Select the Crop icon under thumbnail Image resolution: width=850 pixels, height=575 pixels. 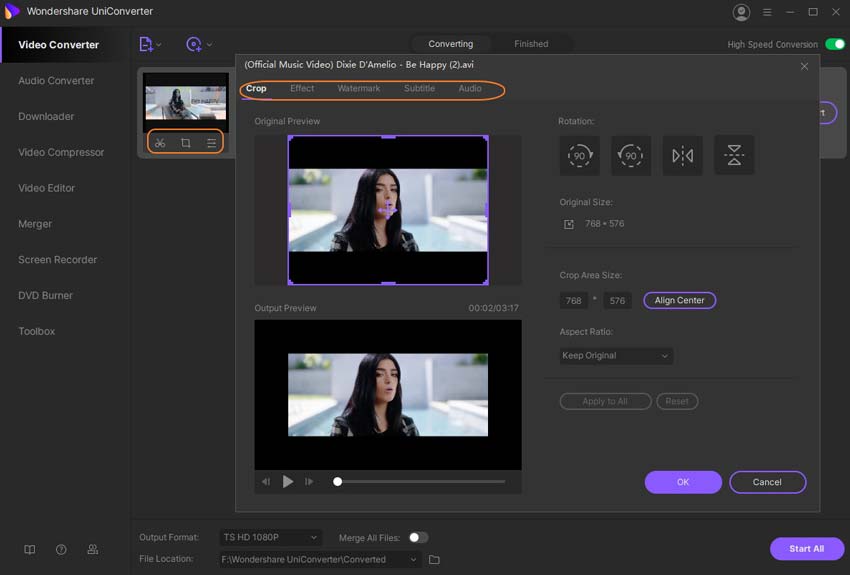(x=185, y=143)
